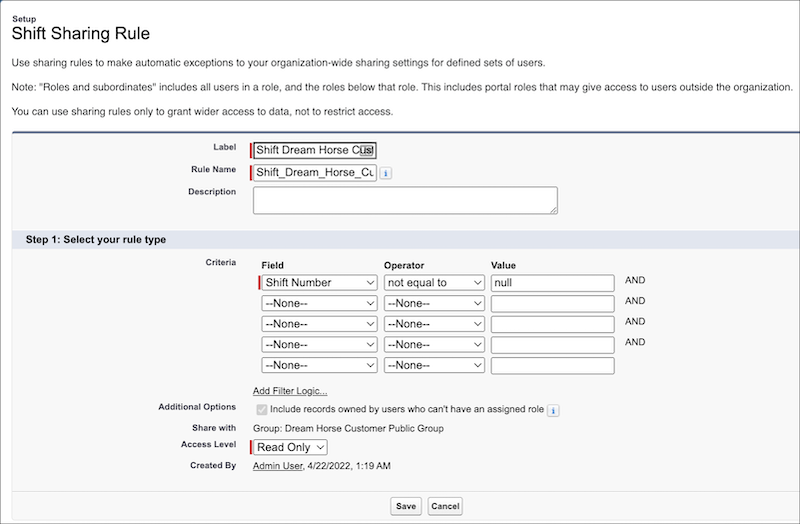Open fifth criteria row Field dropdown
Viewport: 800px width, 524px height.
point(319,365)
